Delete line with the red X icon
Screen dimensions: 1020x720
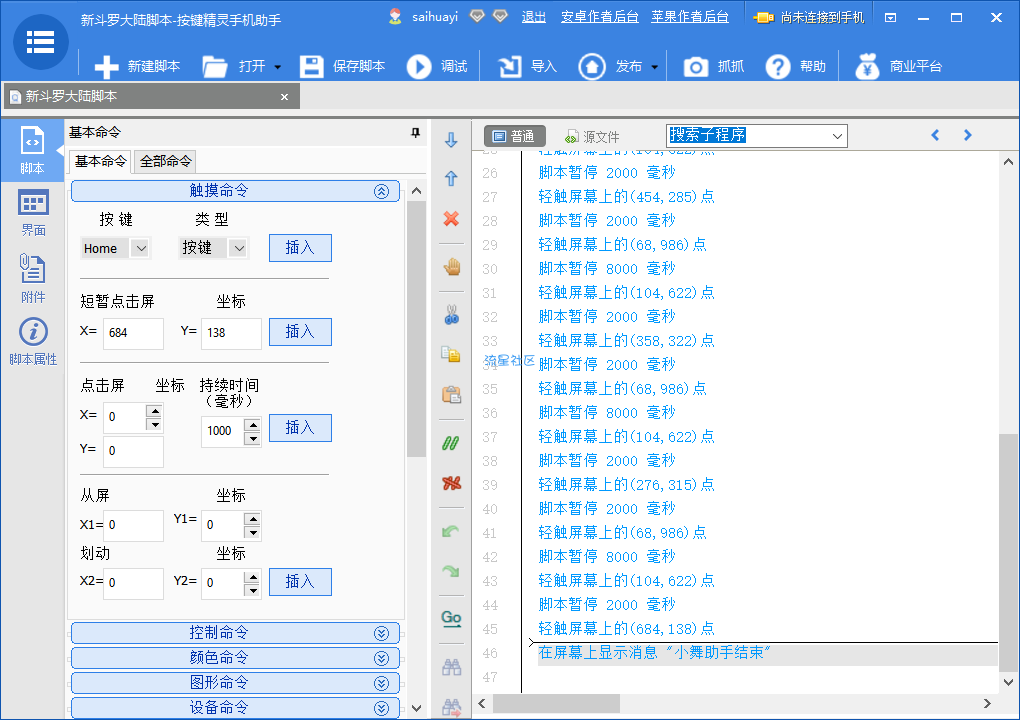pos(451,219)
